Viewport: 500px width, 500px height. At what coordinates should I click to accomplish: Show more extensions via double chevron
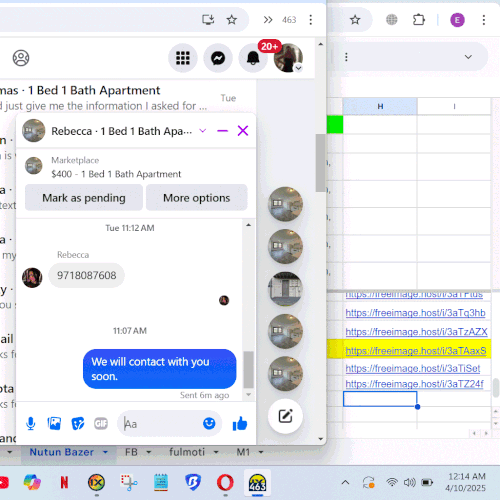(x=268, y=20)
